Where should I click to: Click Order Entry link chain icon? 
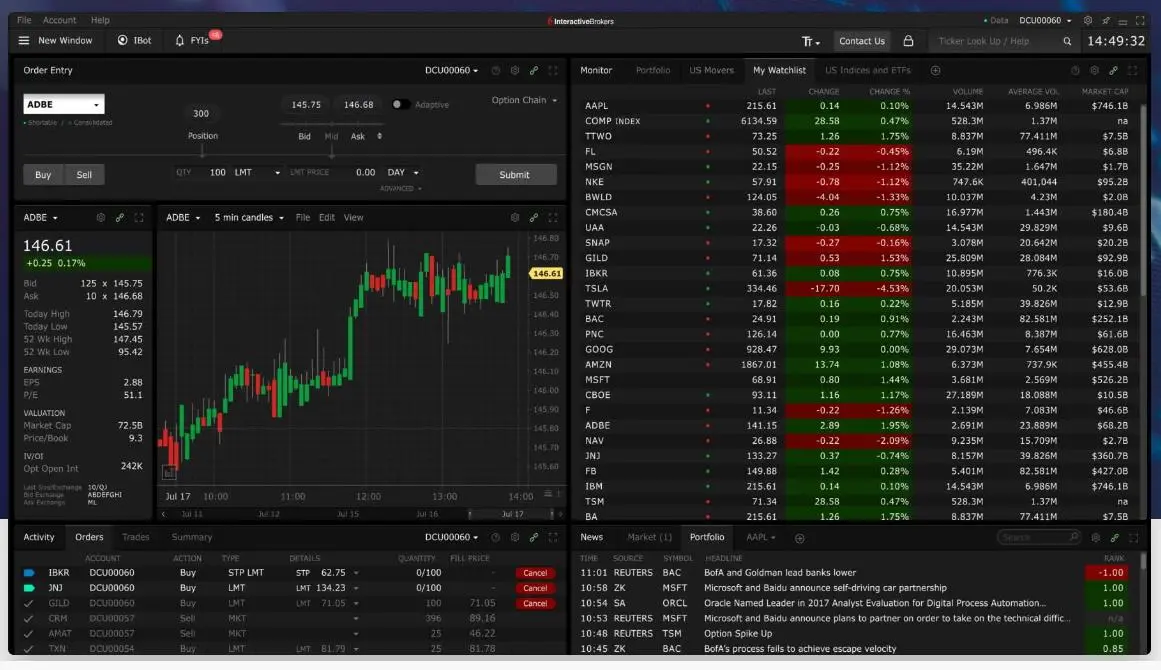coord(534,70)
